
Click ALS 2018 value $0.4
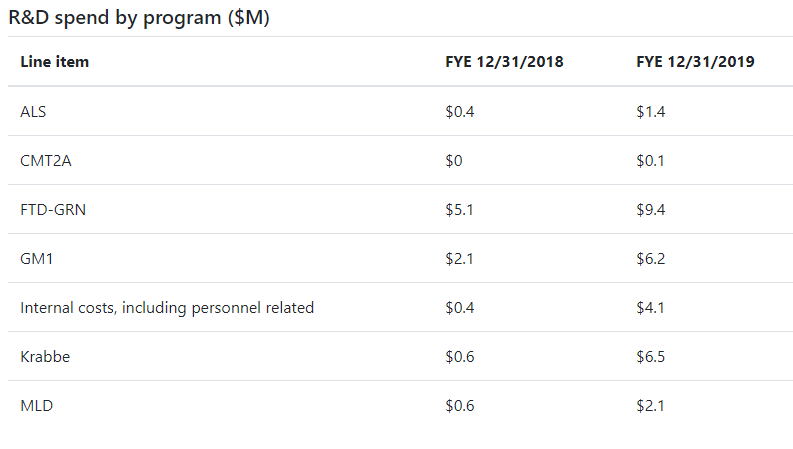click(460, 111)
